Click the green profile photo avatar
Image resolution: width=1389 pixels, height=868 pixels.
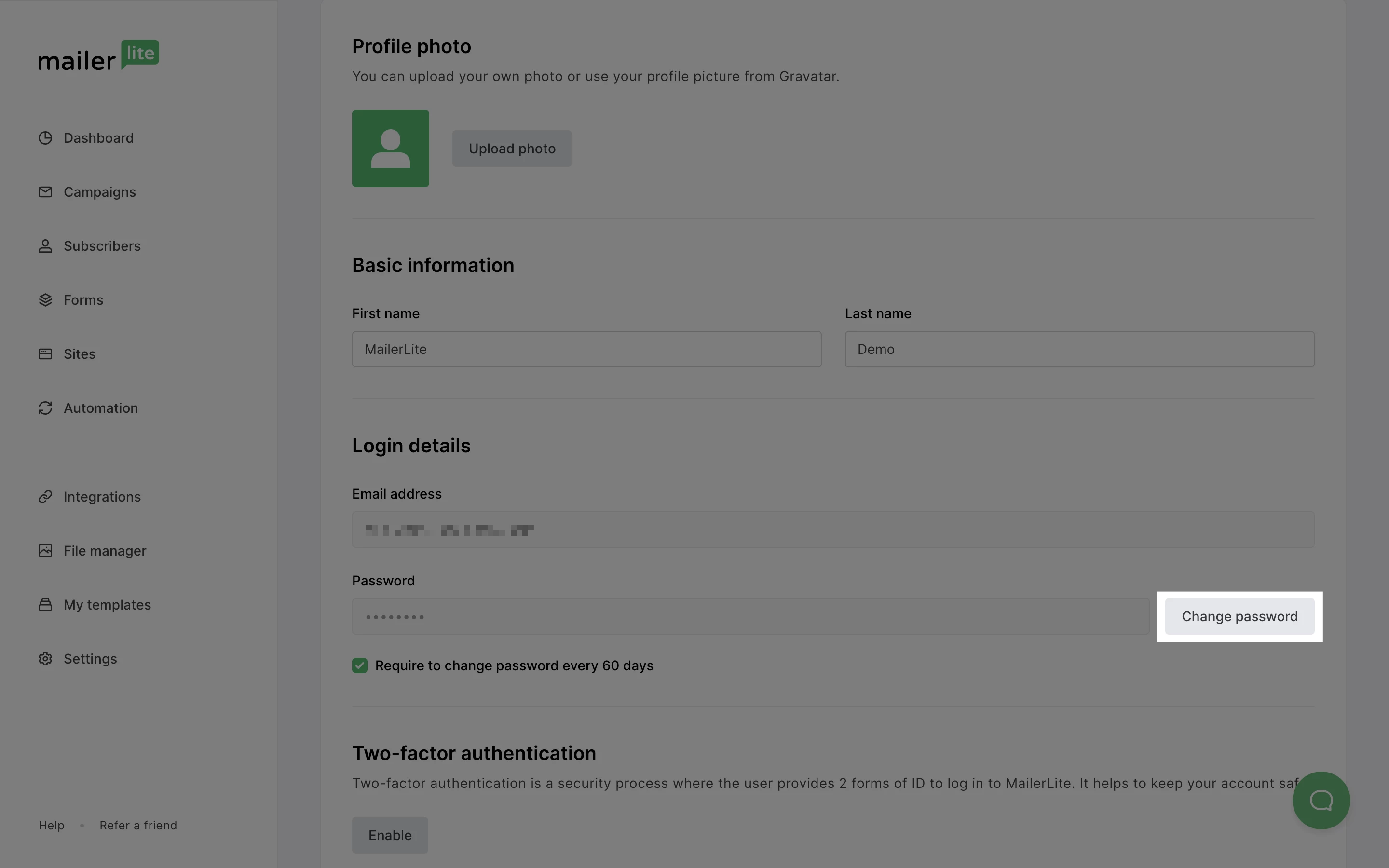(390, 149)
